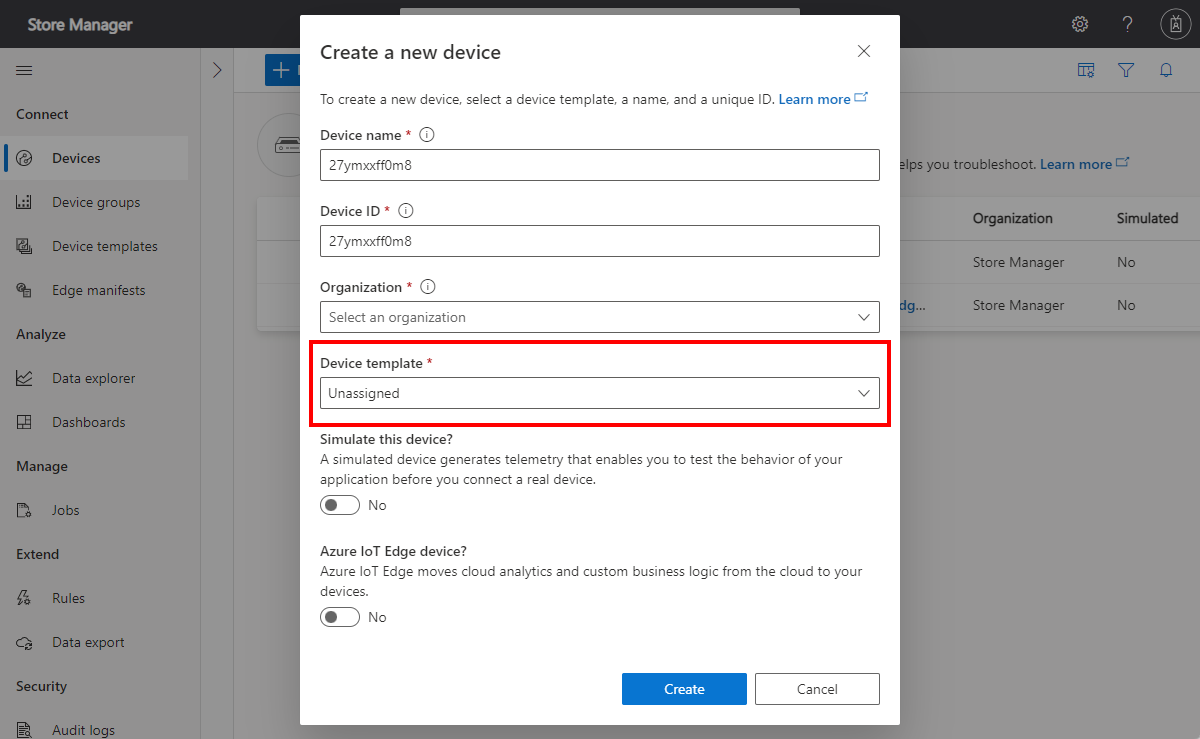Click the Cancel button
The width and height of the screenshot is (1200, 739).
(817, 689)
